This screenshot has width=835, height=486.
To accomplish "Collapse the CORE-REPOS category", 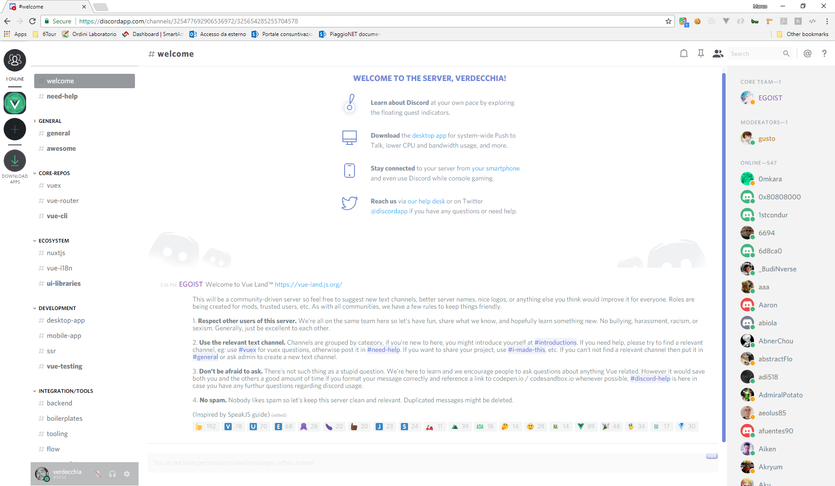I will pos(52,173).
